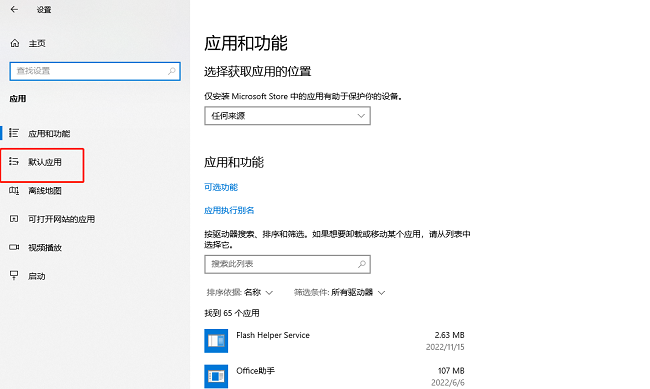The width and height of the screenshot is (650, 389).
Task: Click the Flash Helper Service app icon
Action: 216,341
